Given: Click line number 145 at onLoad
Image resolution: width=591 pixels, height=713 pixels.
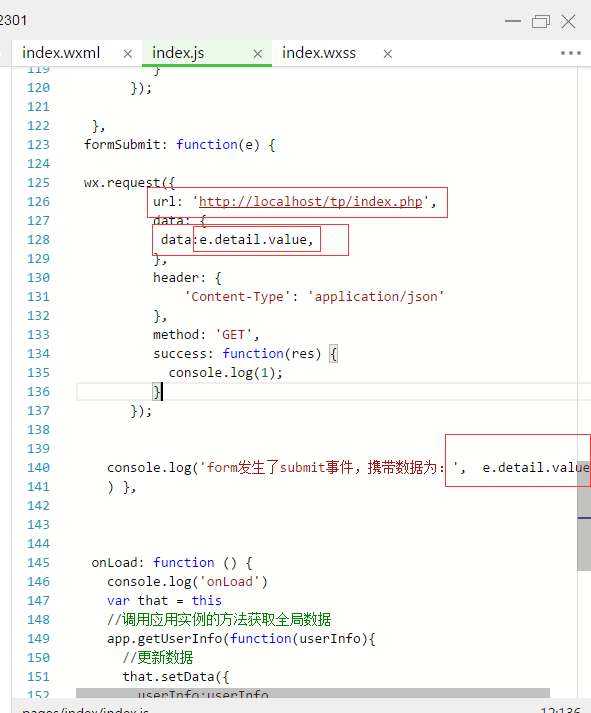Looking at the screenshot, I should point(38,562).
